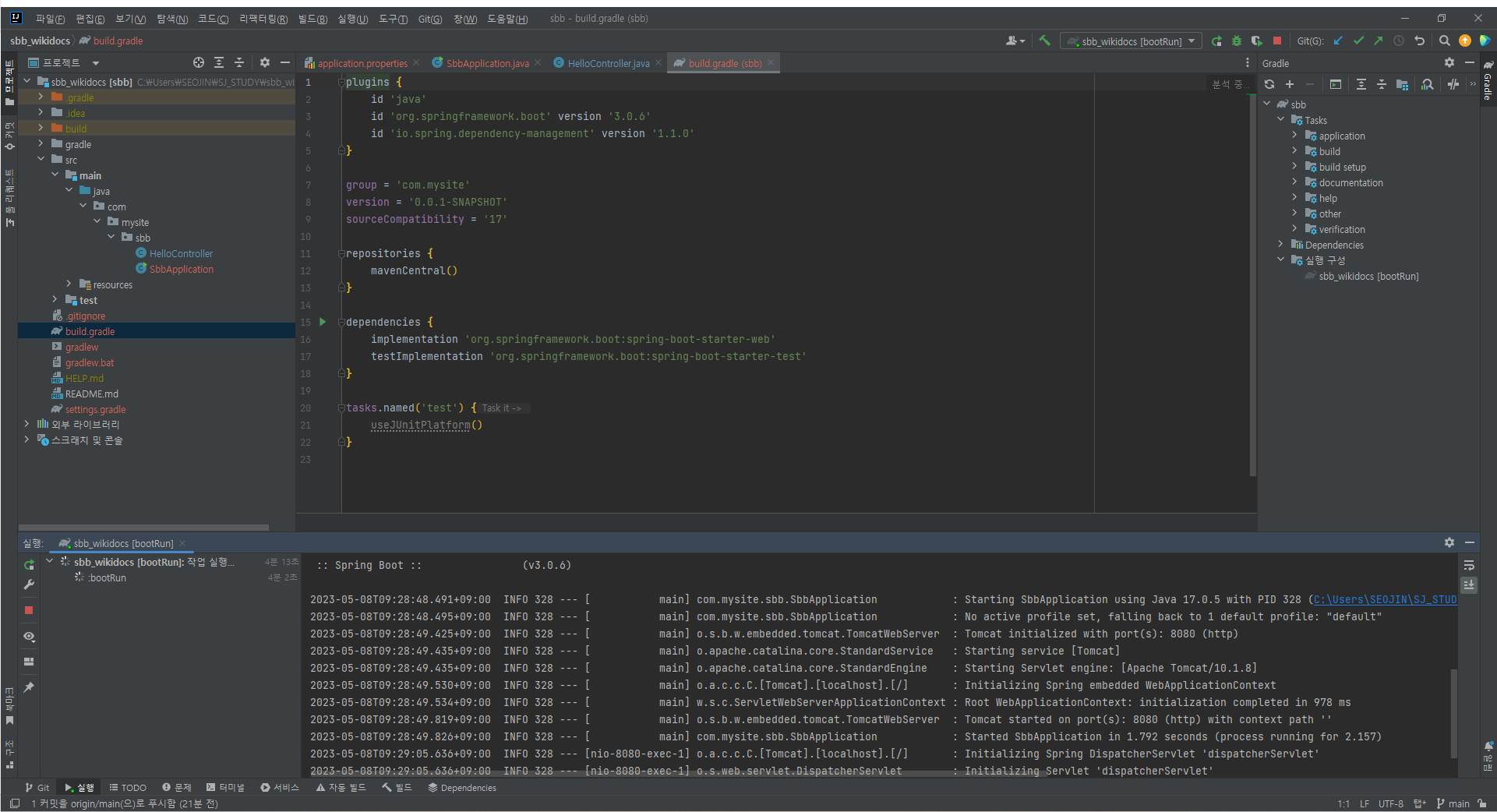Start debugging with the bug icon
The image size is (1497, 812).
pyautogui.click(x=1236, y=41)
